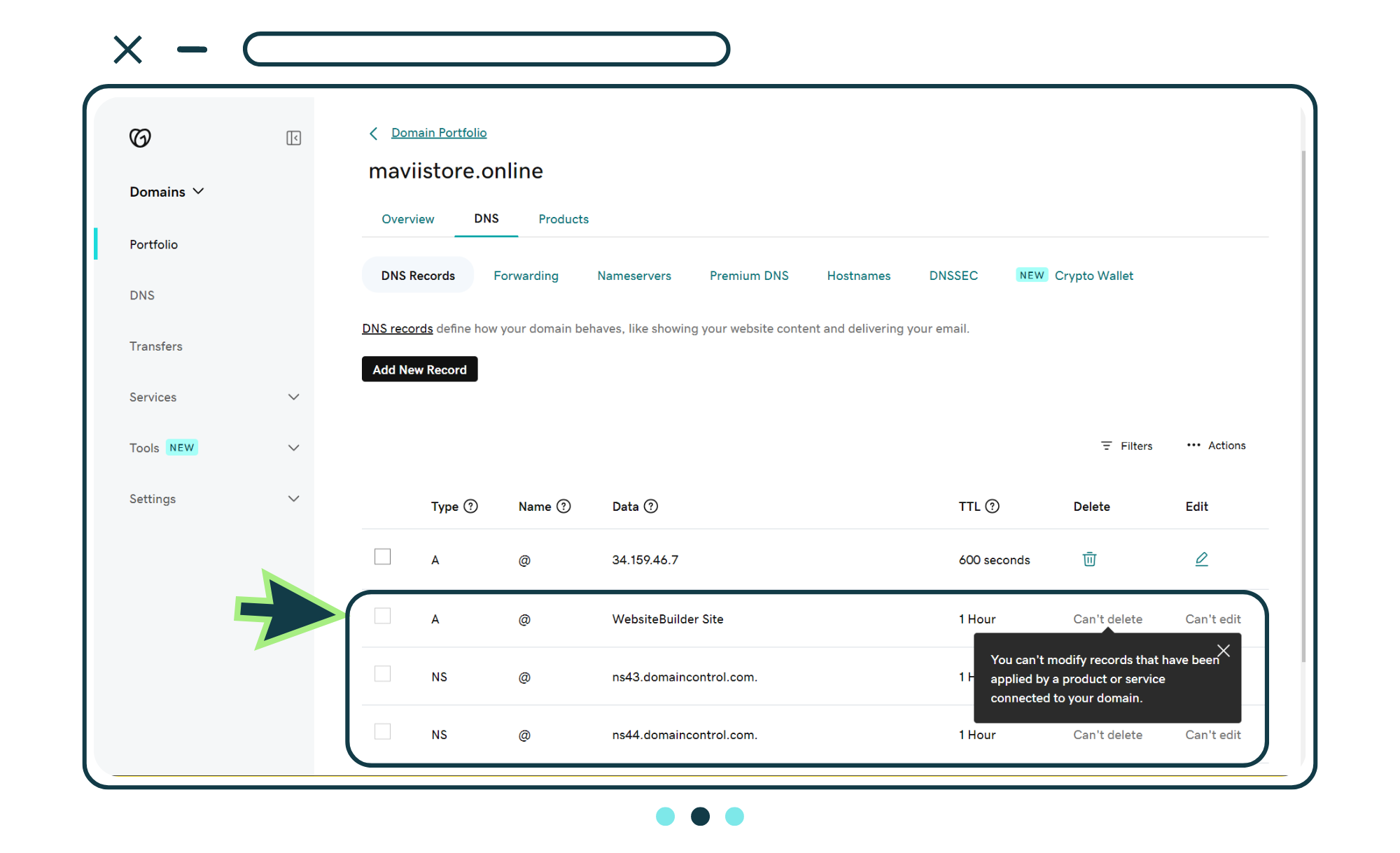Check the box for 34.159.46.7 A record
Viewport: 1400px width, 853px height.
(x=382, y=556)
